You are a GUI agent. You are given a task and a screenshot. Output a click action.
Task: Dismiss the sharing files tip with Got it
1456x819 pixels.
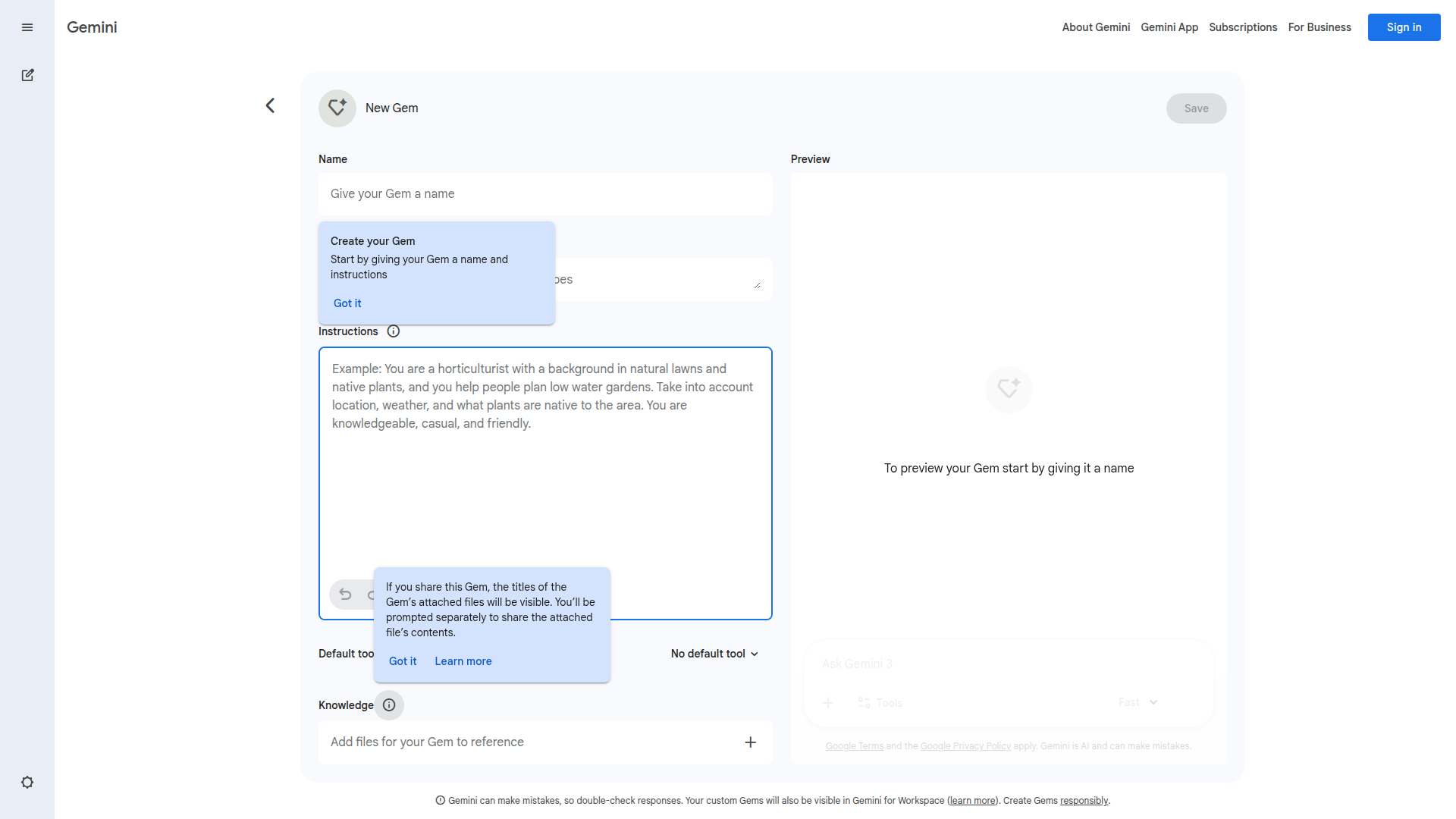[x=403, y=661]
